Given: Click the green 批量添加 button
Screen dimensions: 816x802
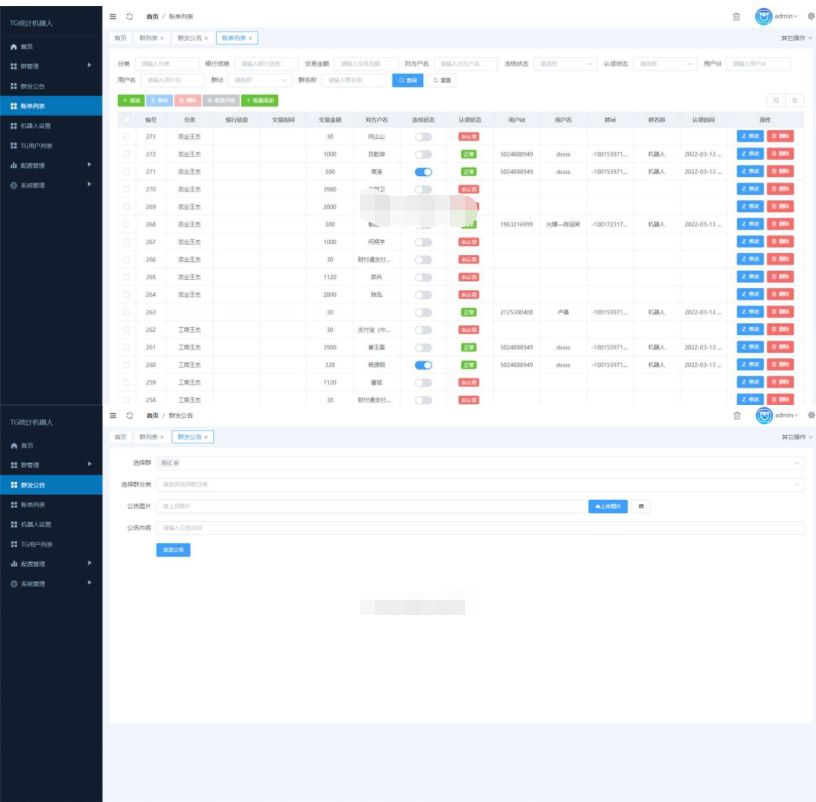Looking at the screenshot, I should pyautogui.click(x=259, y=100).
